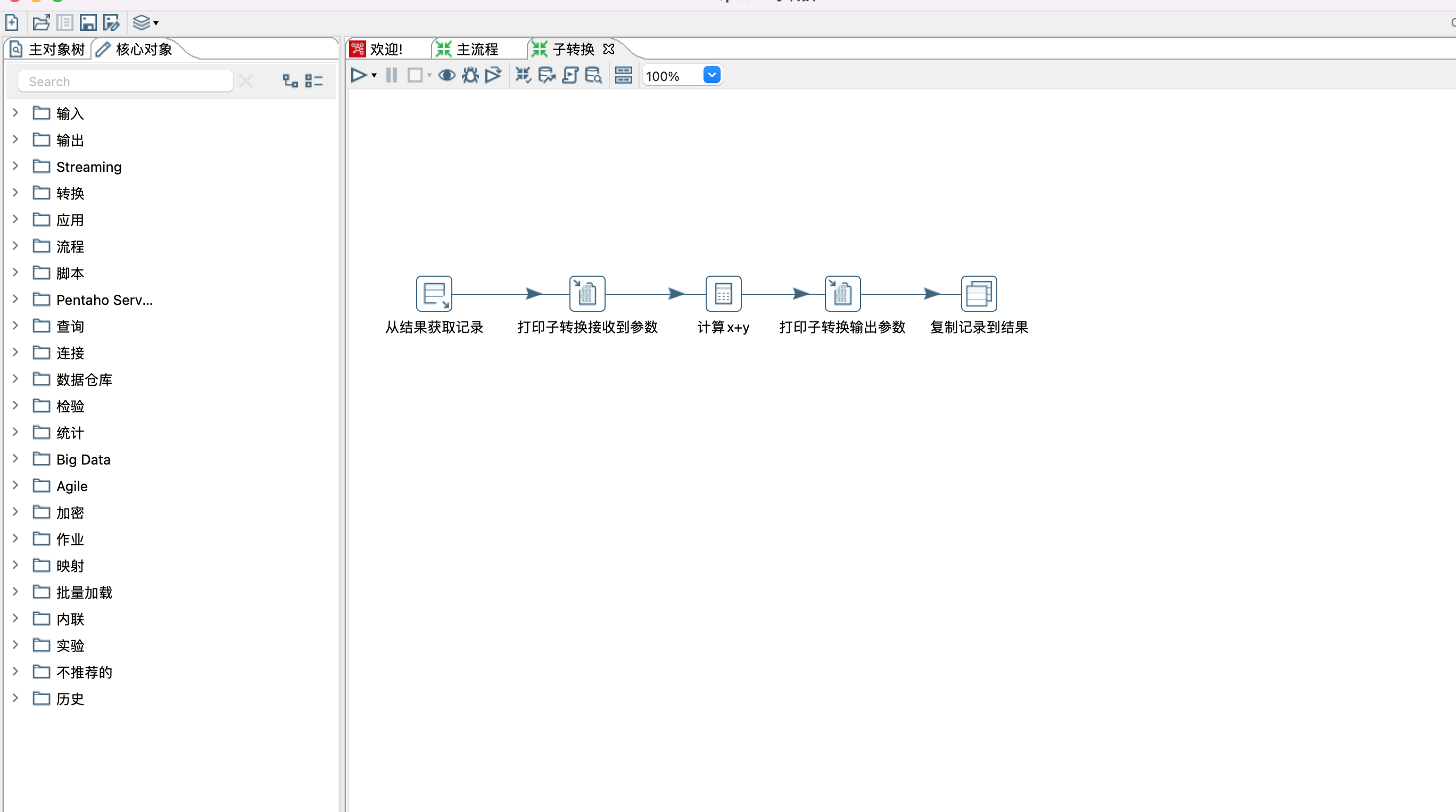Click the pause transformation icon
This screenshot has height=812, width=1456.
tap(391, 75)
